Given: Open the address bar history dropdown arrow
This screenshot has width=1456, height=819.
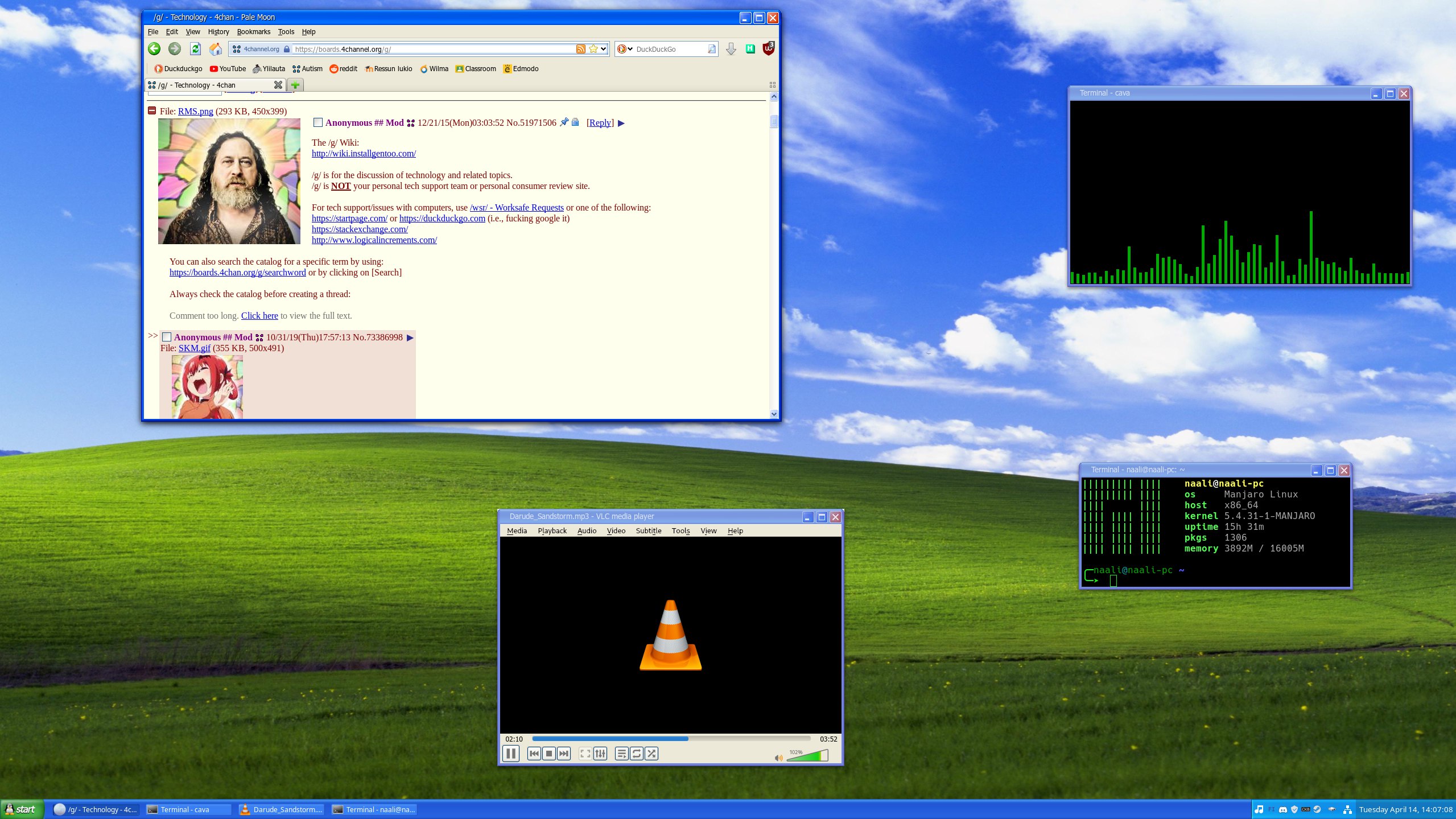Looking at the screenshot, I should click(x=603, y=49).
